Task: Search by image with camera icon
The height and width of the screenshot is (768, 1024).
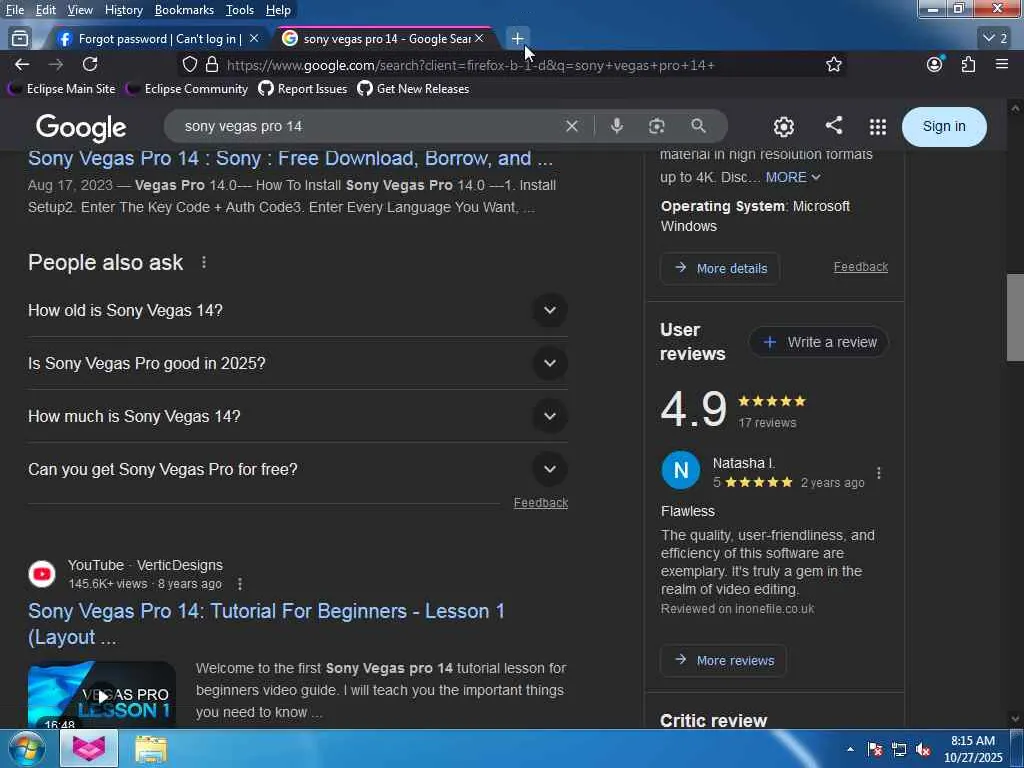Action: (656, 126)
